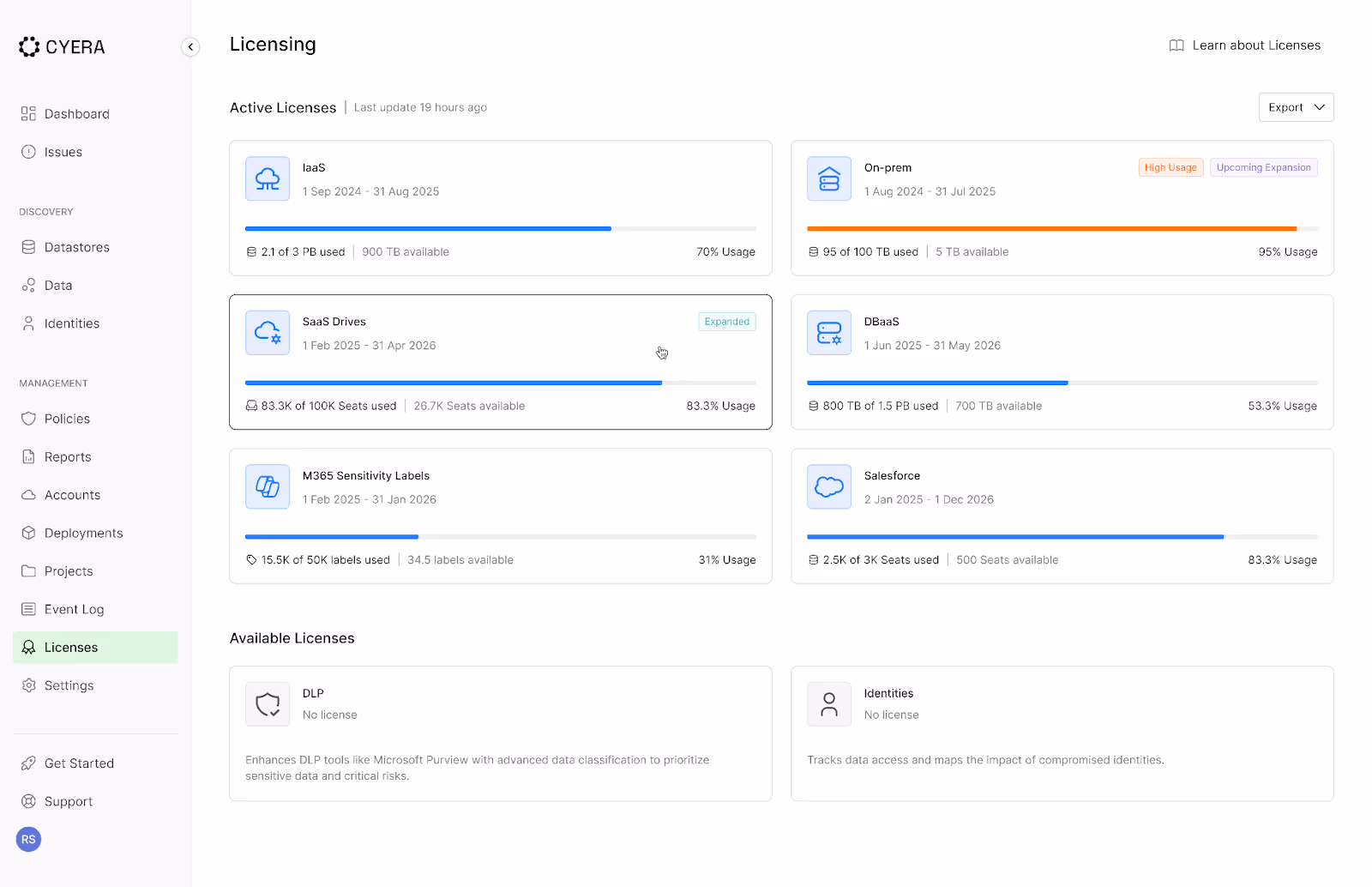This screenshot has width=1372, height=887.
Task: Click '31% Usage' on M365 card
Action: click(727, 560)
